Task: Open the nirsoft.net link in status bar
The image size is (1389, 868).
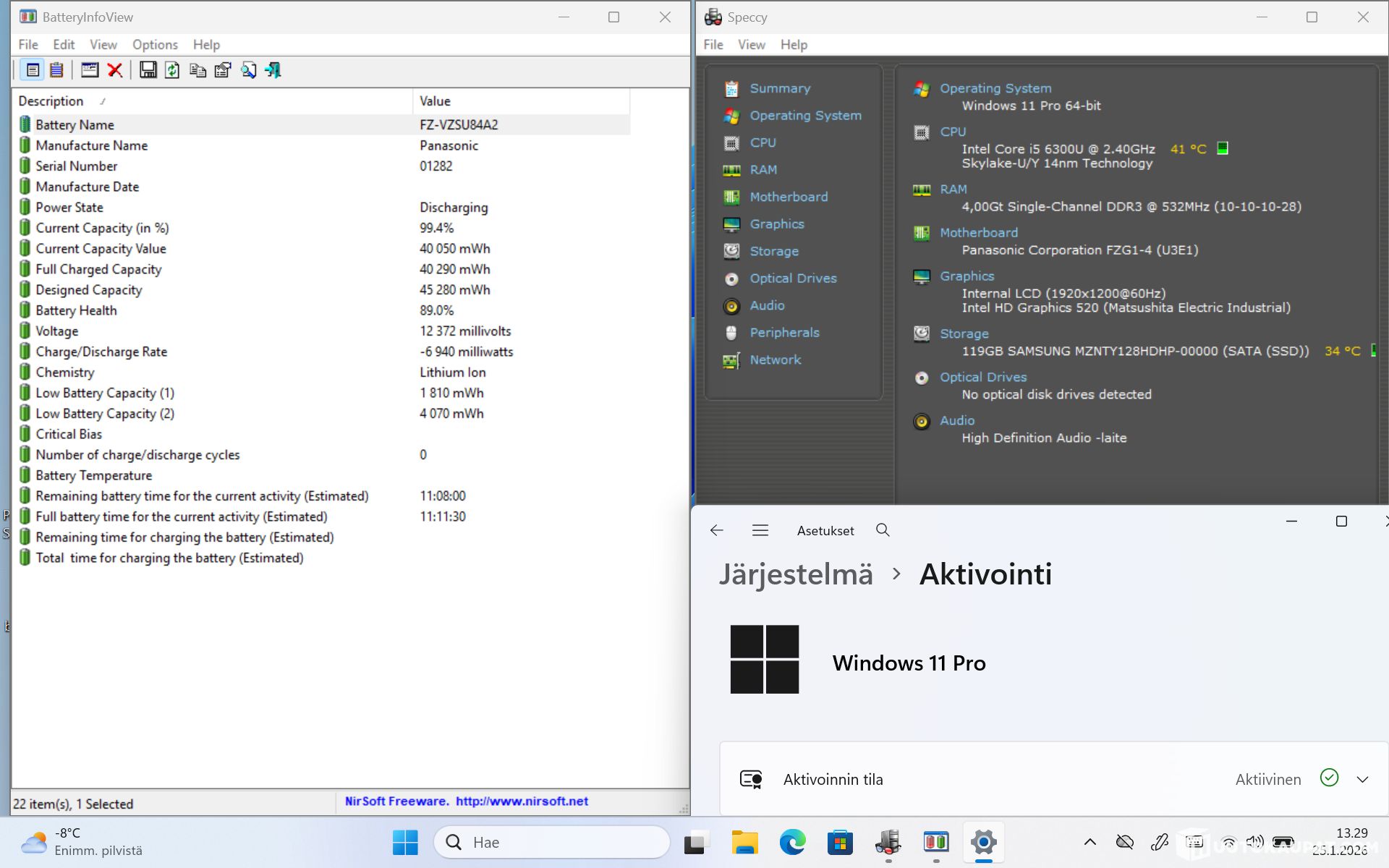Action: click(x=522, y=801)
